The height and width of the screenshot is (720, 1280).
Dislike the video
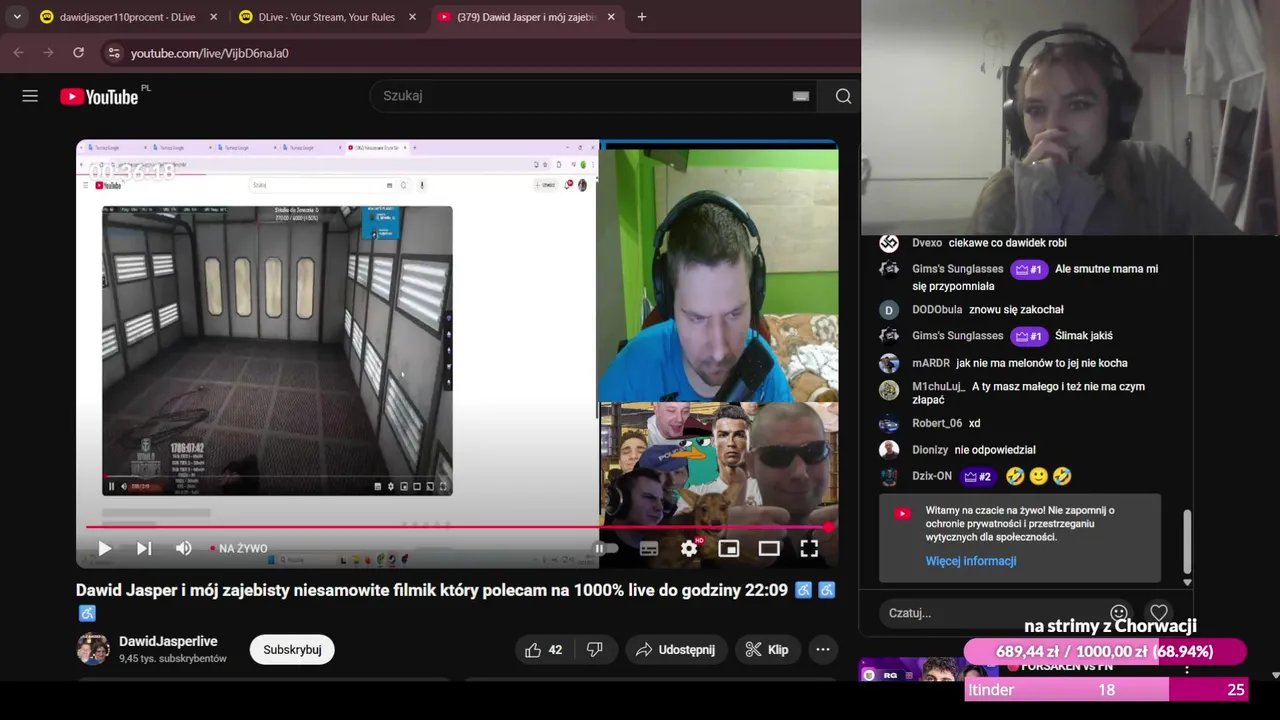pyautogui.click(x=595, y=650)
